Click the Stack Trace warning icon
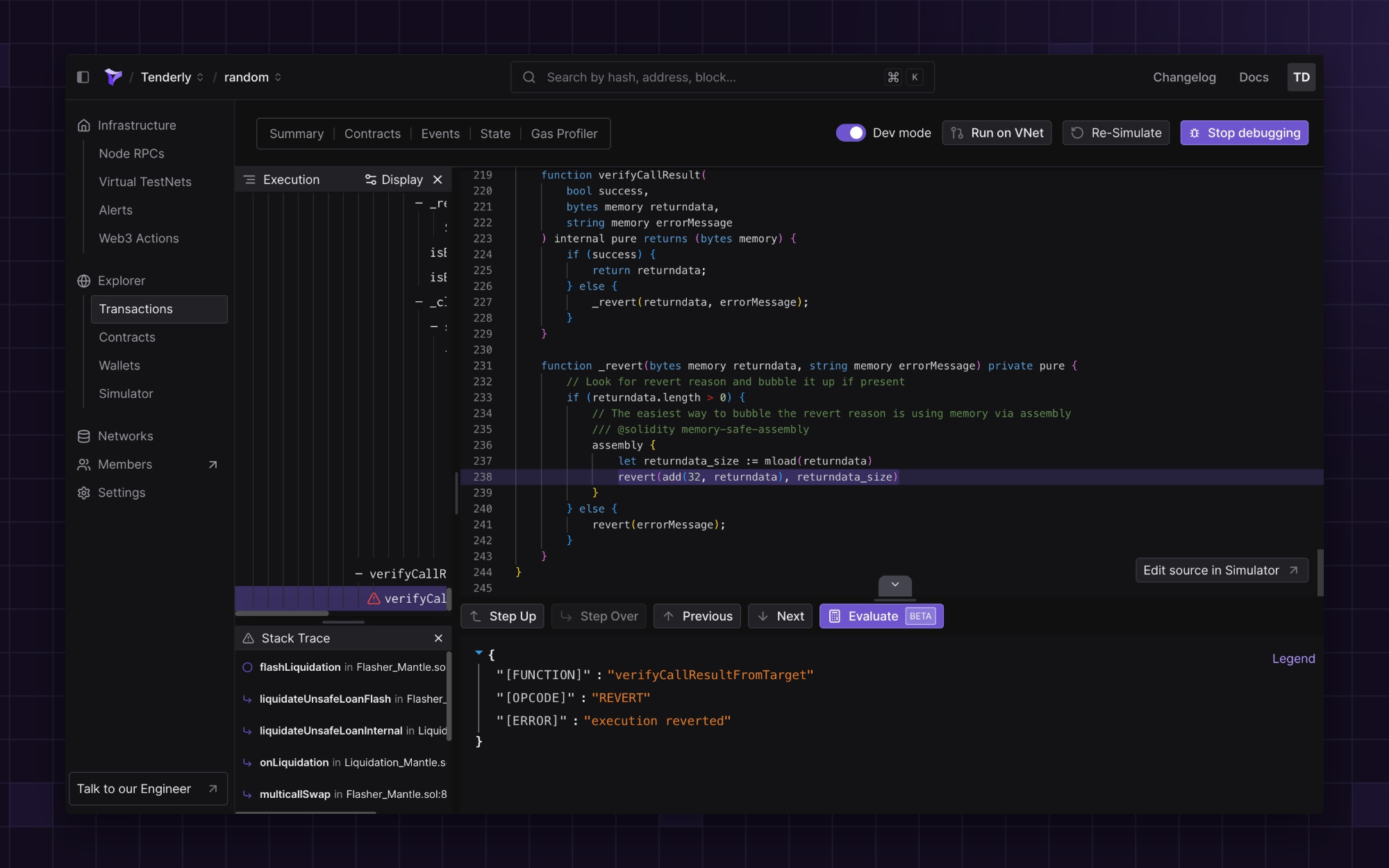Image resolution: width=1389 pixels, height=868 pixels. (x=248, y=638)
